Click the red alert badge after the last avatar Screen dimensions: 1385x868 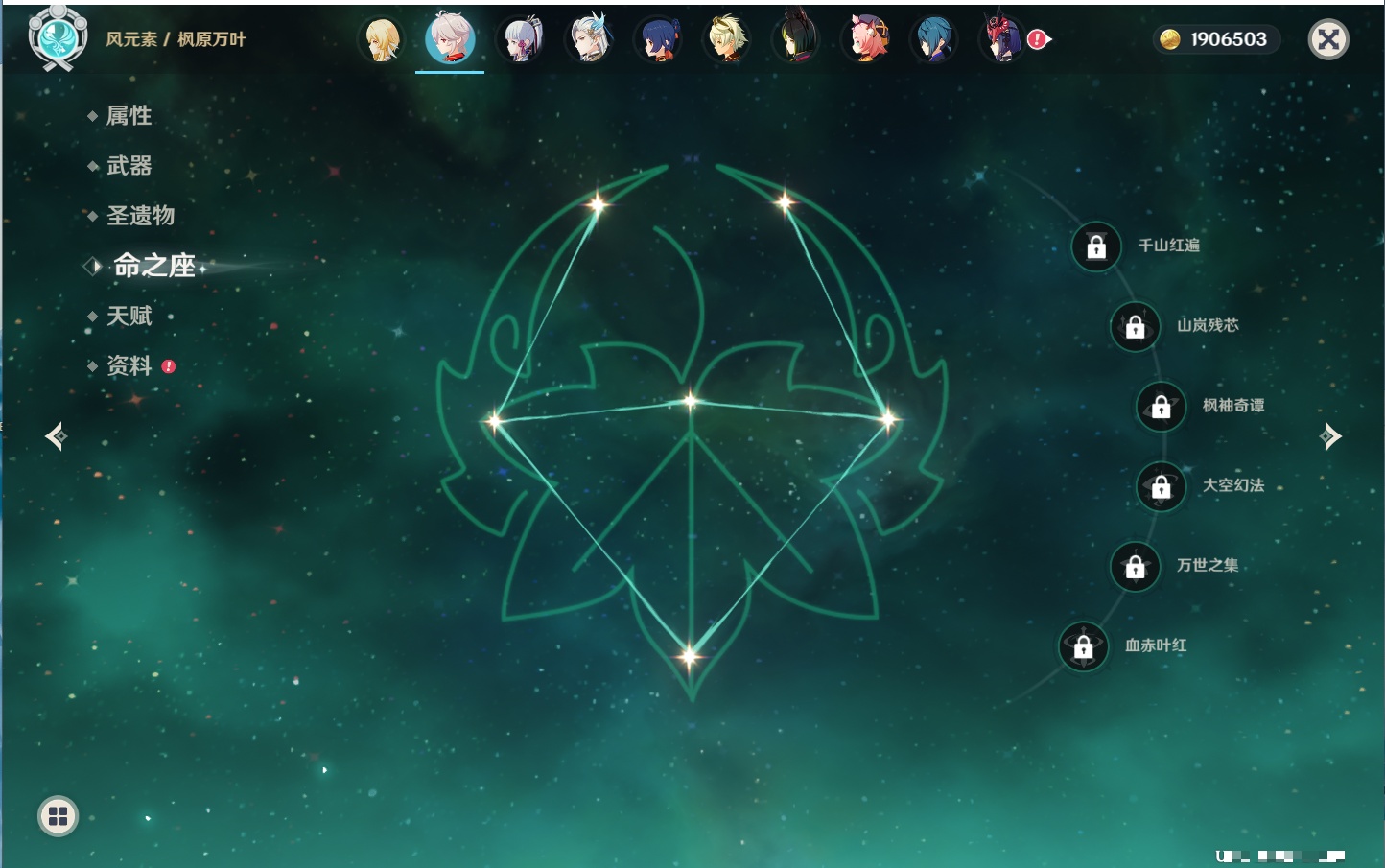[1037, 39]
